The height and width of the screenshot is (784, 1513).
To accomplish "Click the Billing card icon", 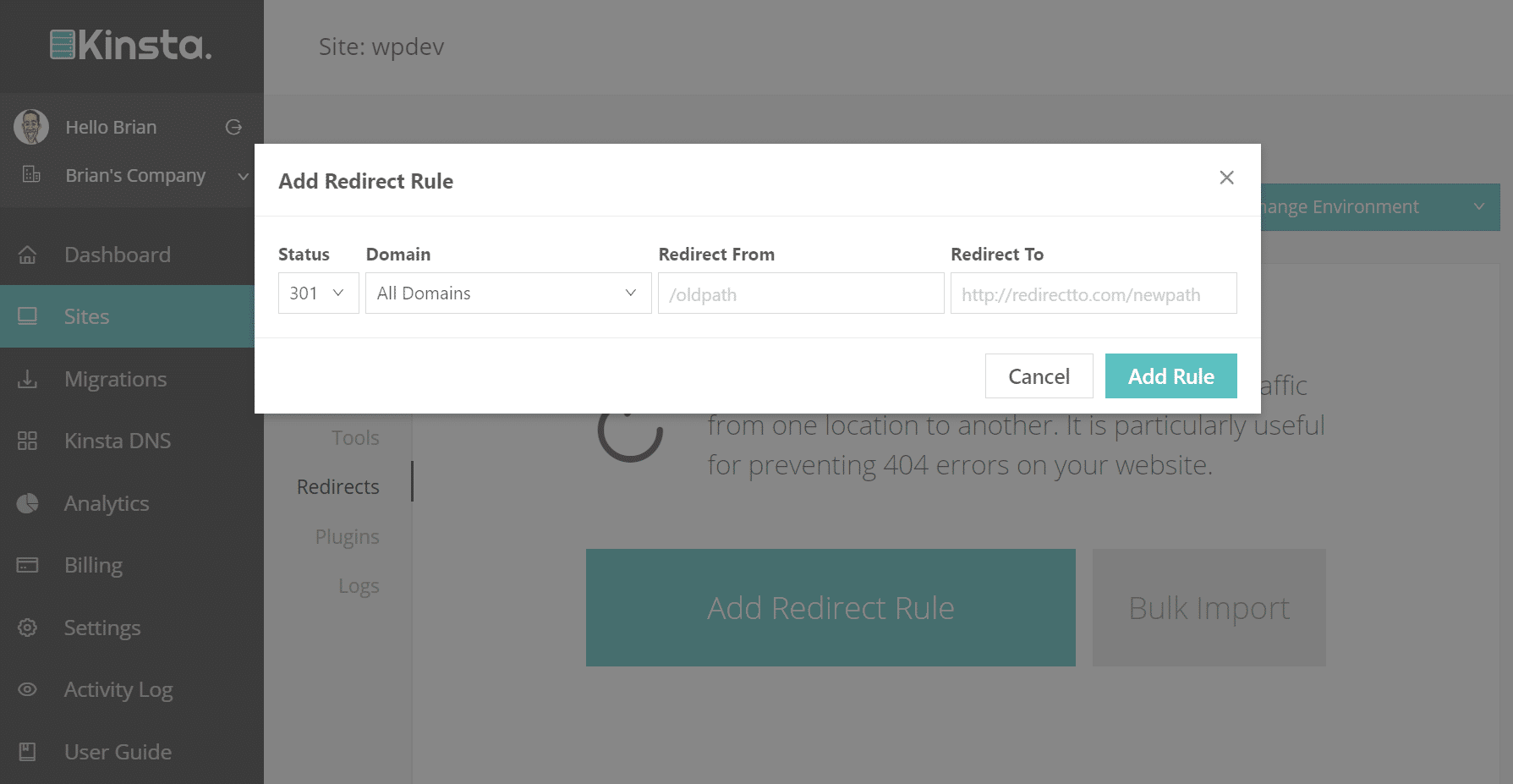I will tap(28, 564).
